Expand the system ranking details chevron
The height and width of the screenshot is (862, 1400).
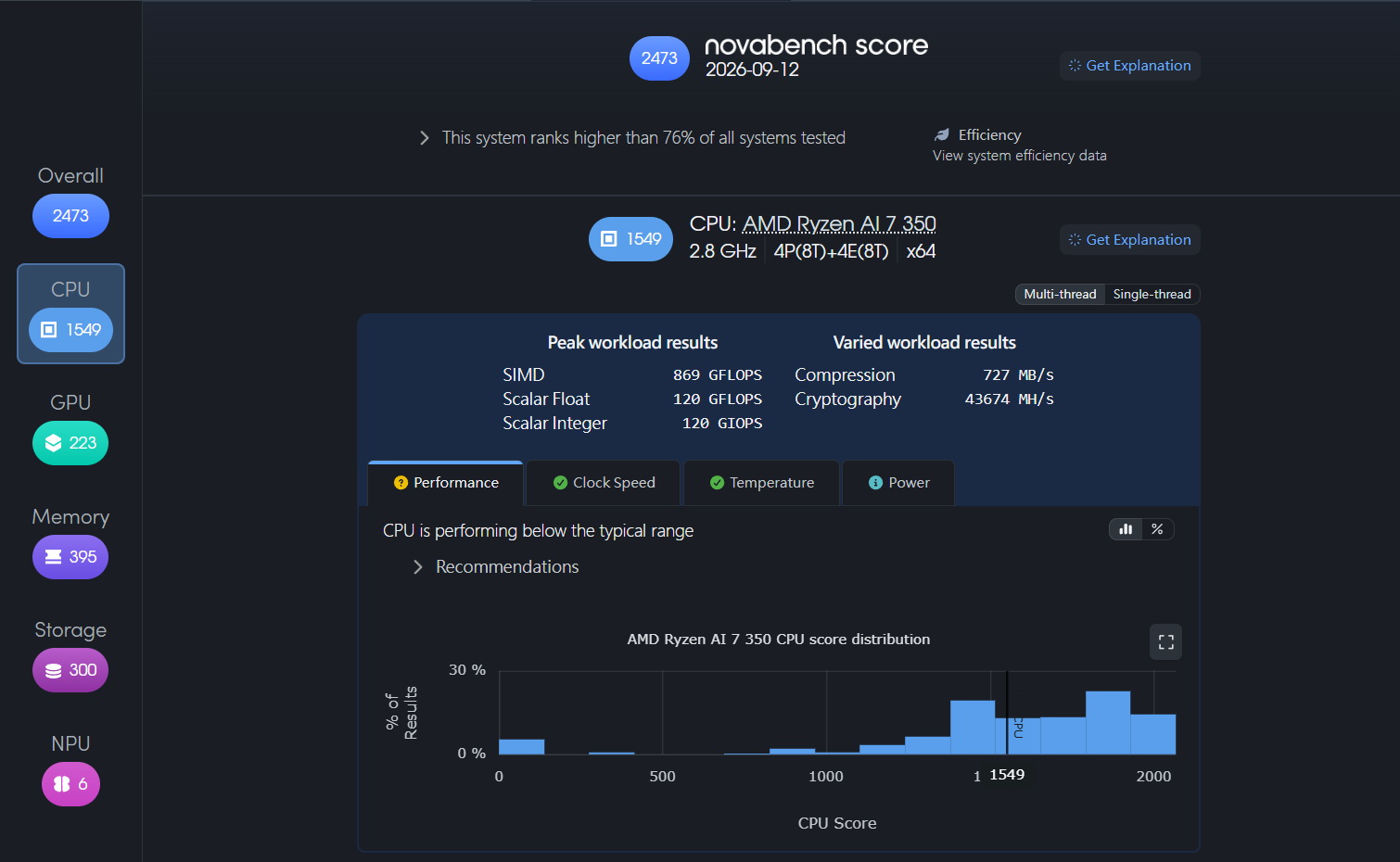tap(424, 138)
